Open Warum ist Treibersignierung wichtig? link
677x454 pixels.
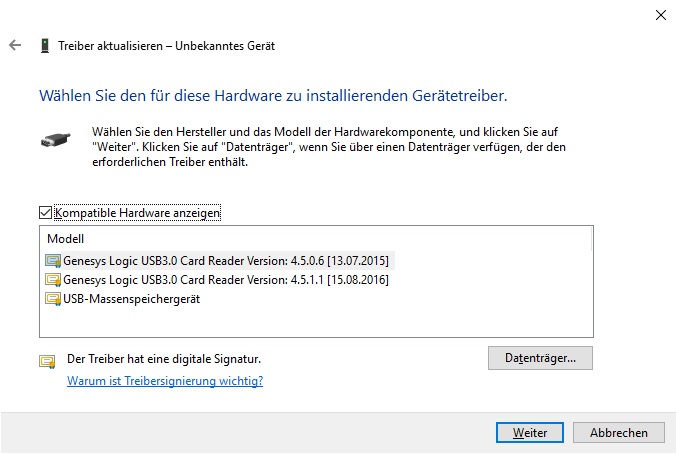point(165,381)
